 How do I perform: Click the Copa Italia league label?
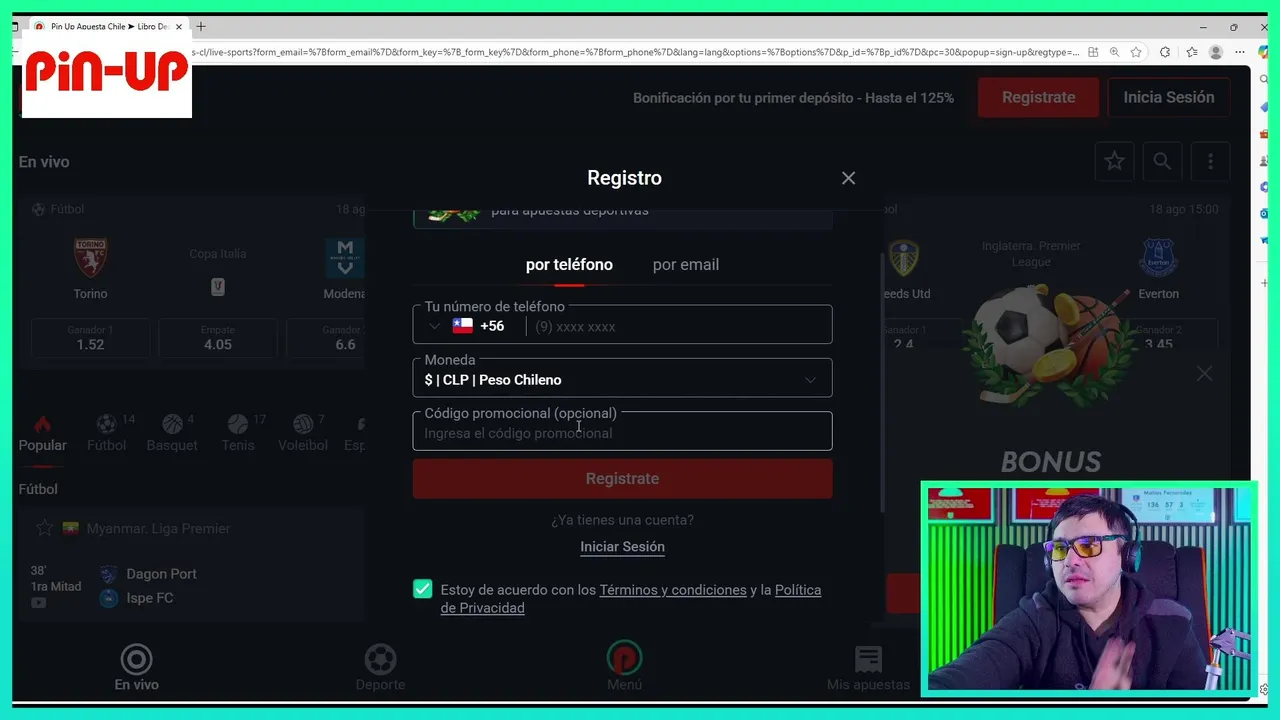pyautogui.click(x=217, y=254)
